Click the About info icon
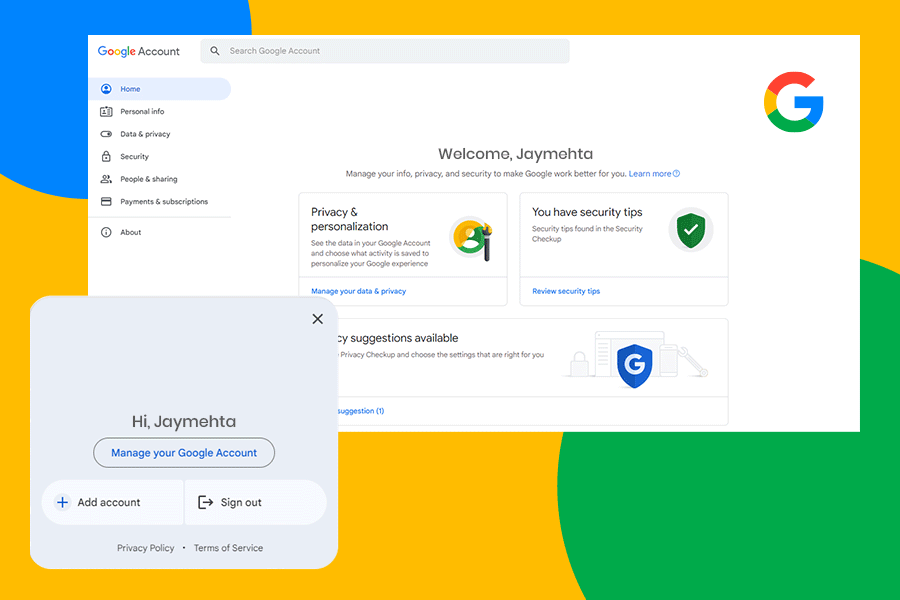 106,232
